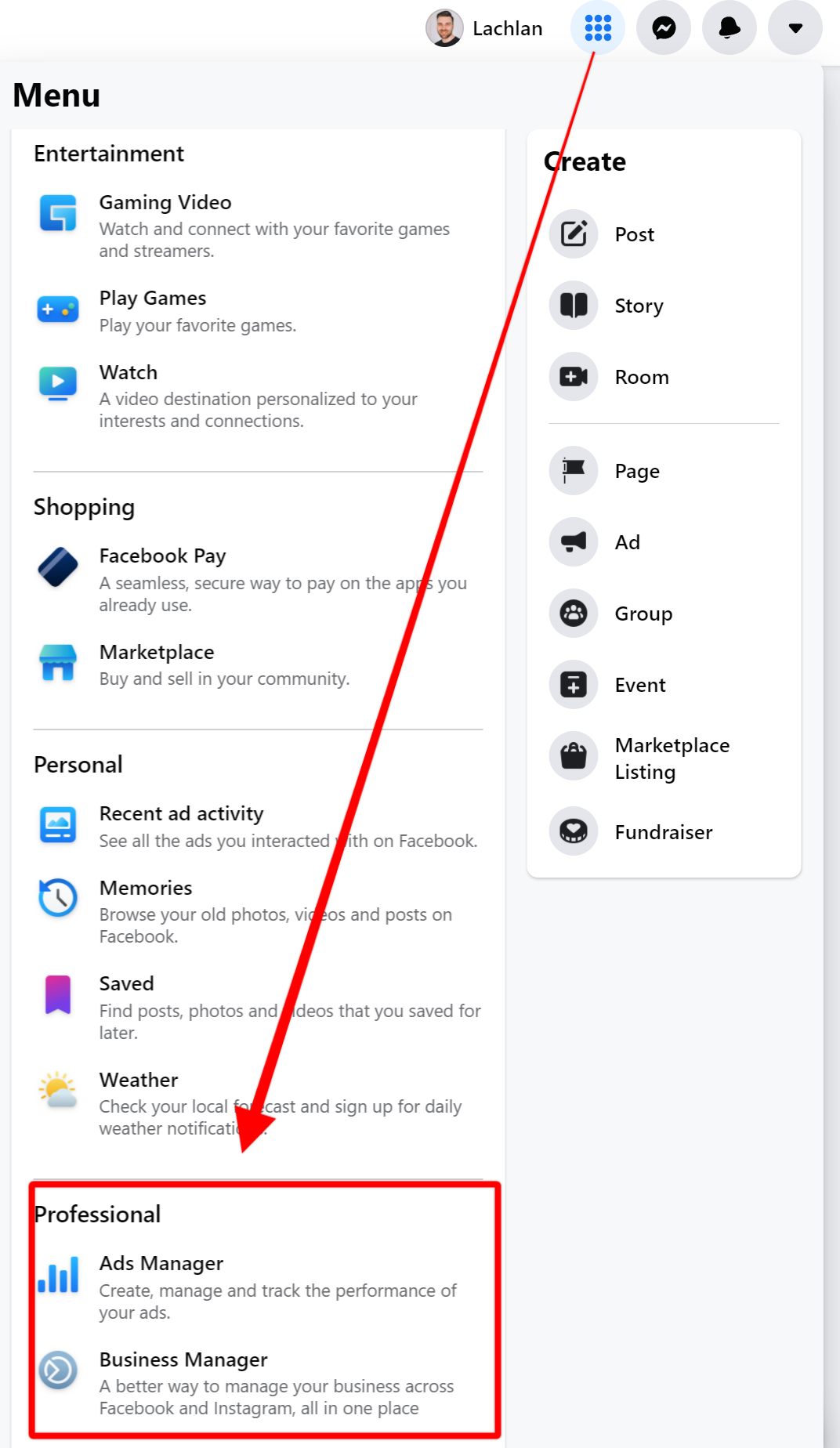This screenshot has width=840, height=1448.
Task: Click the Room video camera icon
Action: (574, 377)
